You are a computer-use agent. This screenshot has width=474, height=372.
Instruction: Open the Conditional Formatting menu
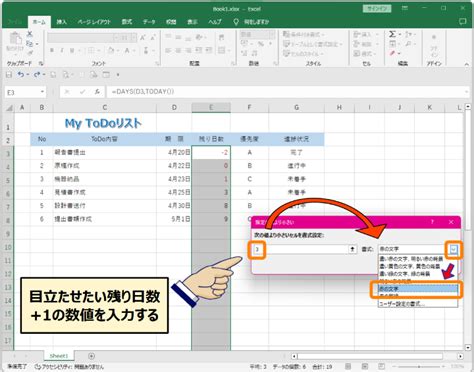click(304, 34)
